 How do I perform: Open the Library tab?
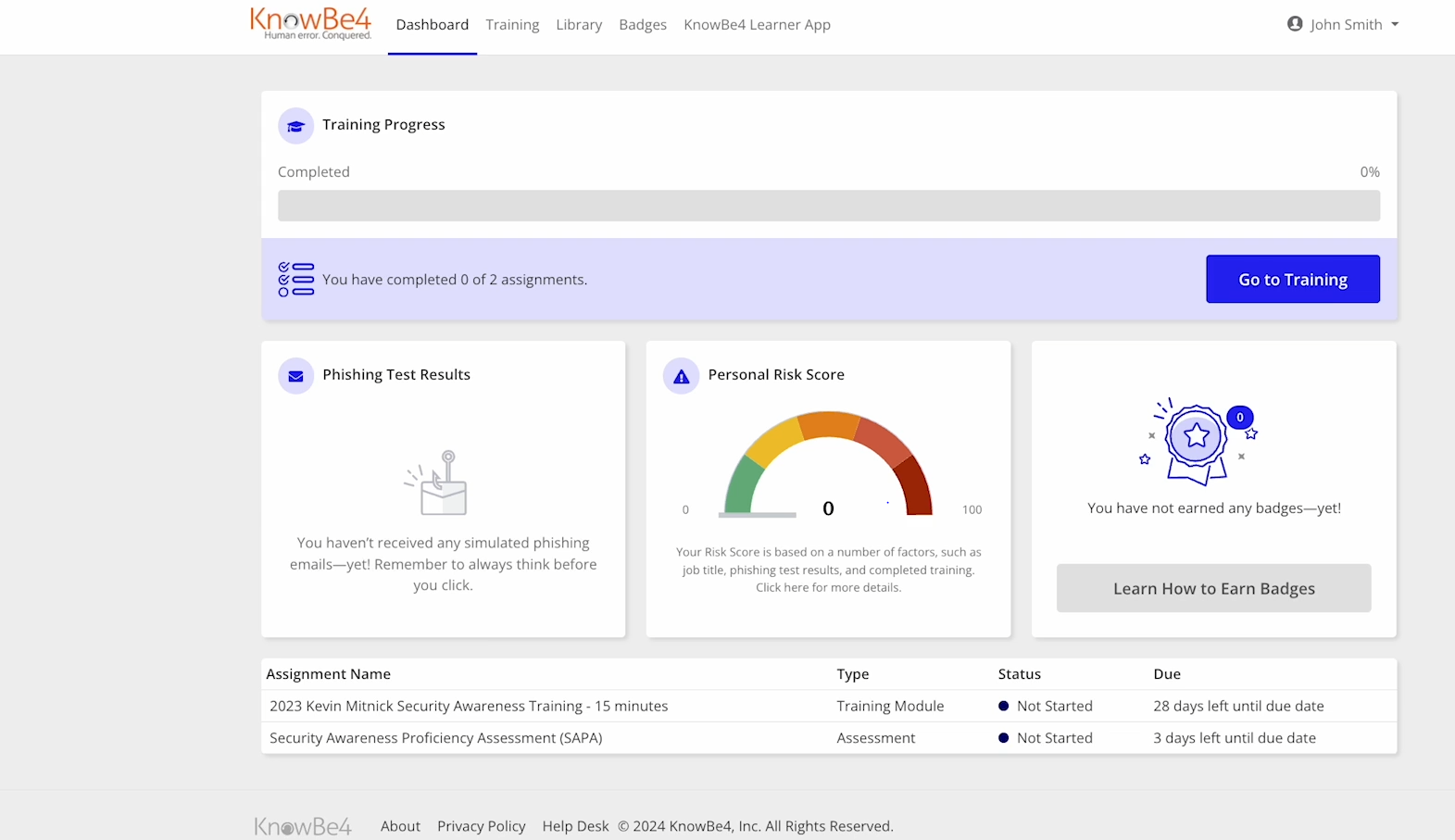point(579,25)
